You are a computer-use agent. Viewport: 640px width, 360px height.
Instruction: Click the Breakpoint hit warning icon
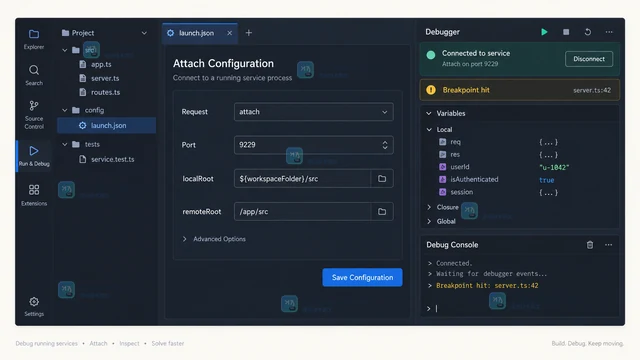click(431, 90)
